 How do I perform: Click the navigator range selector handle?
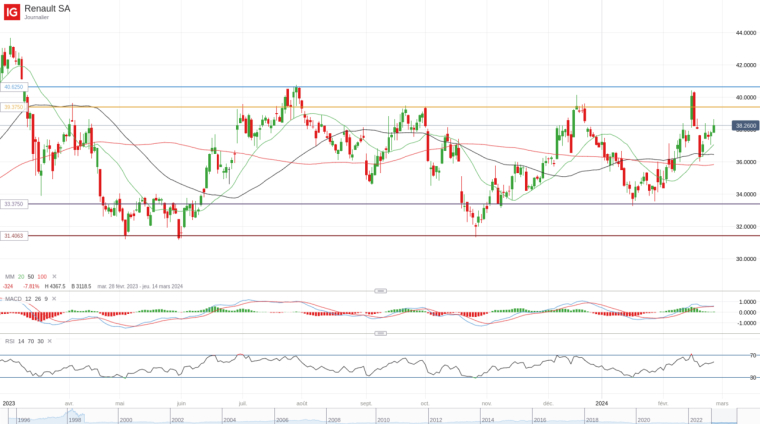coord(724,416)
